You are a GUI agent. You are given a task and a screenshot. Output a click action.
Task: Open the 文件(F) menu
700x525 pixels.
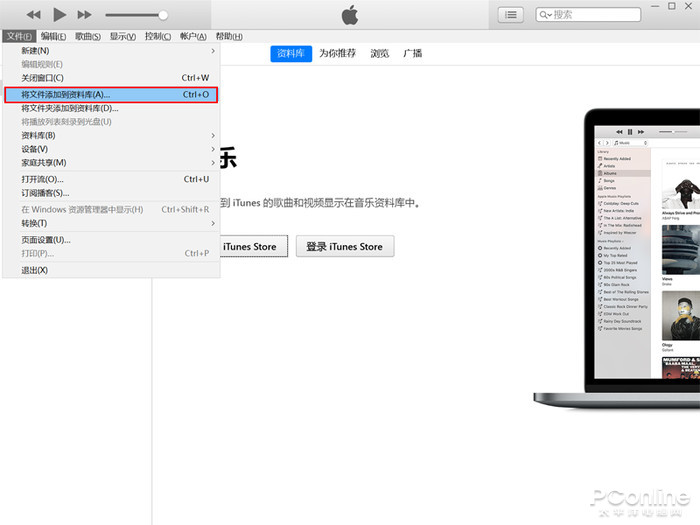(19, 36)
